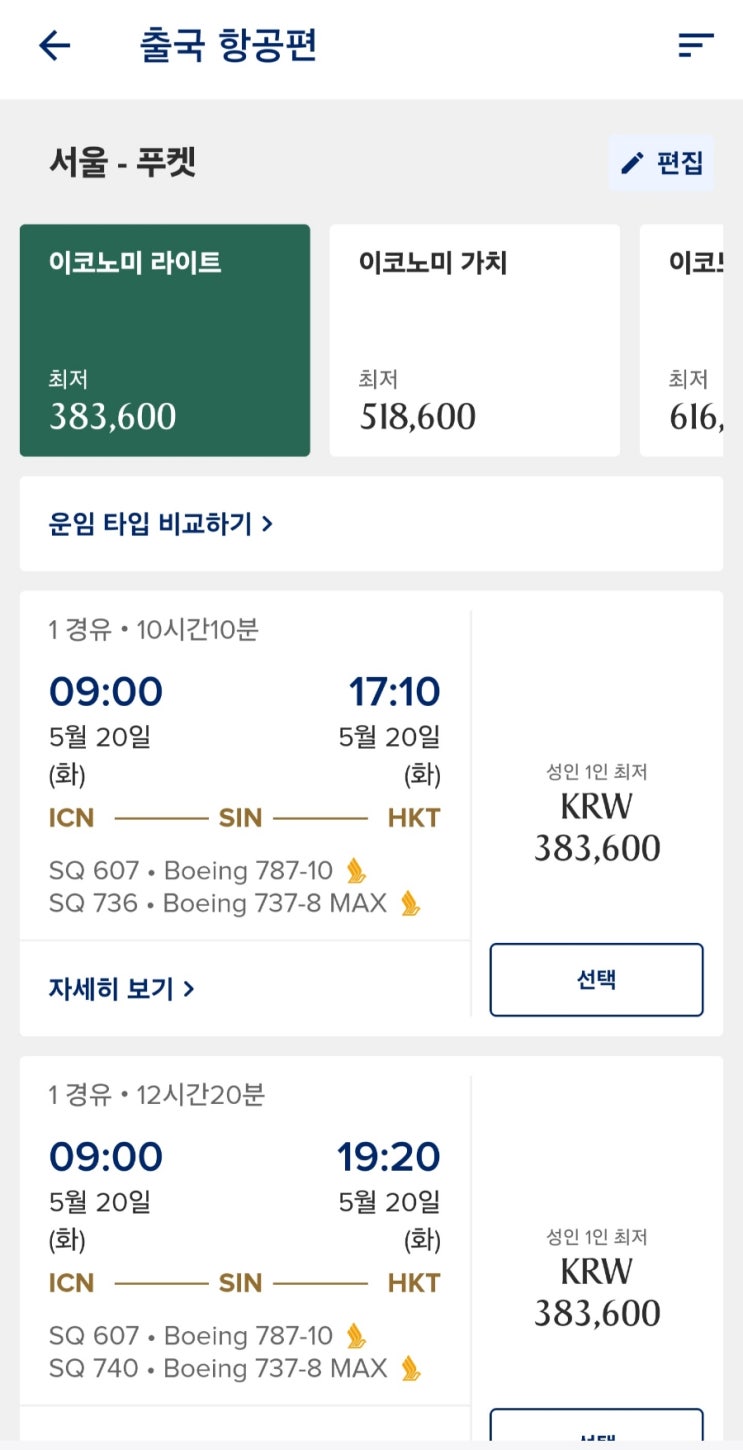The image size is (743, 1450).
Task: Tap SIN stopover label on second flight
Action: (x=241, y=1283)
